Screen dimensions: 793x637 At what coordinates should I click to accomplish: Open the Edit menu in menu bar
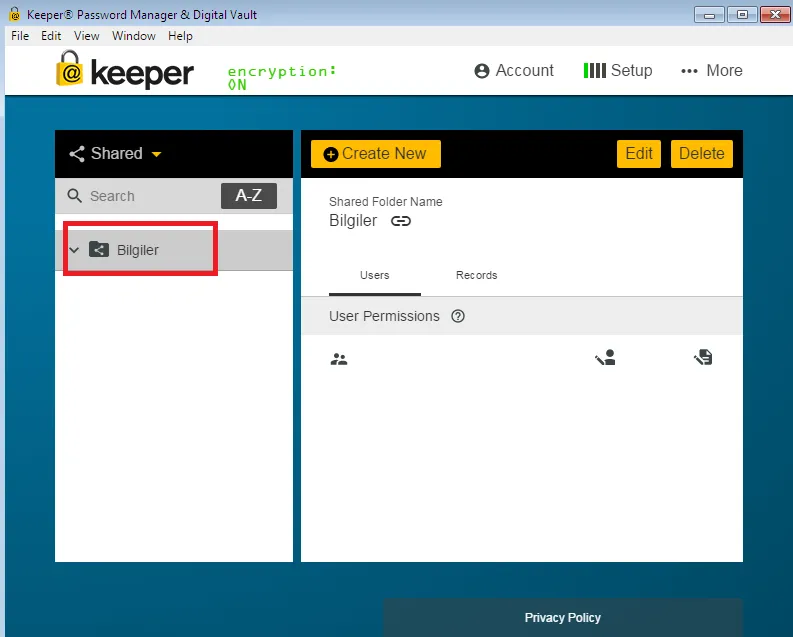coord(51,36)
